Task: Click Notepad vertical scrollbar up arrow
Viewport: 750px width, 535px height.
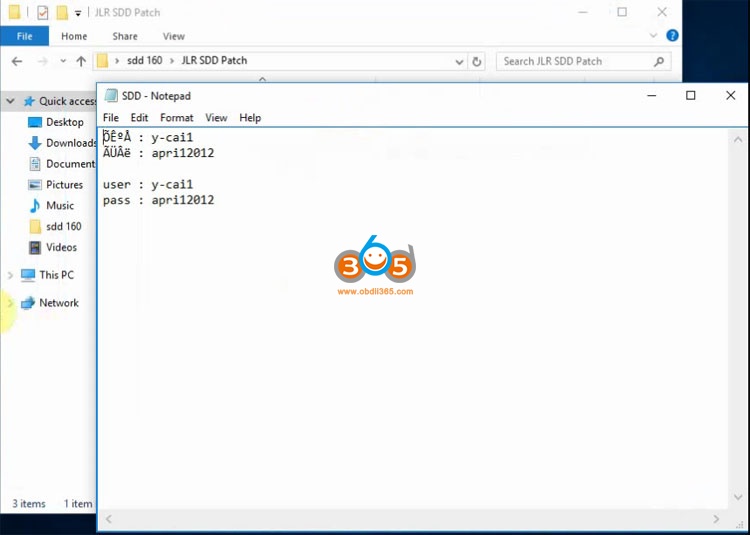Action: [738, 140]
